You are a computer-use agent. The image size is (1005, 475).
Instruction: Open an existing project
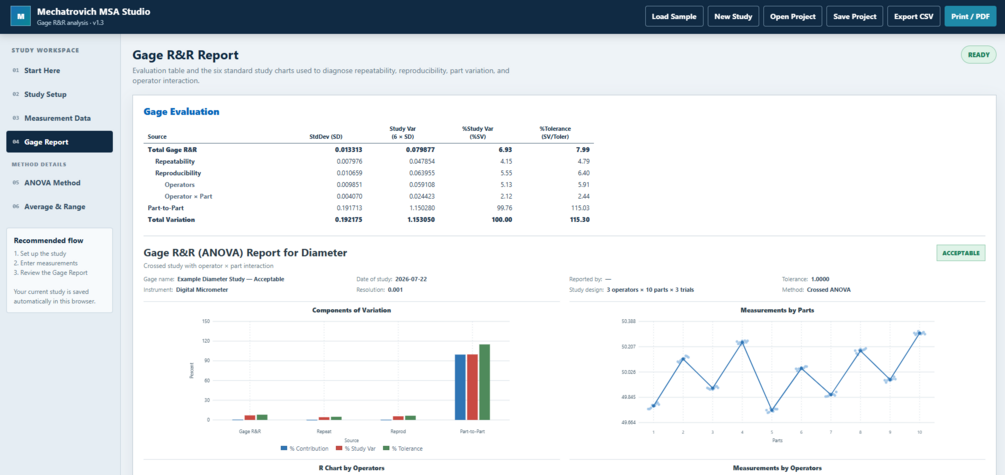[x=793, y=17]
